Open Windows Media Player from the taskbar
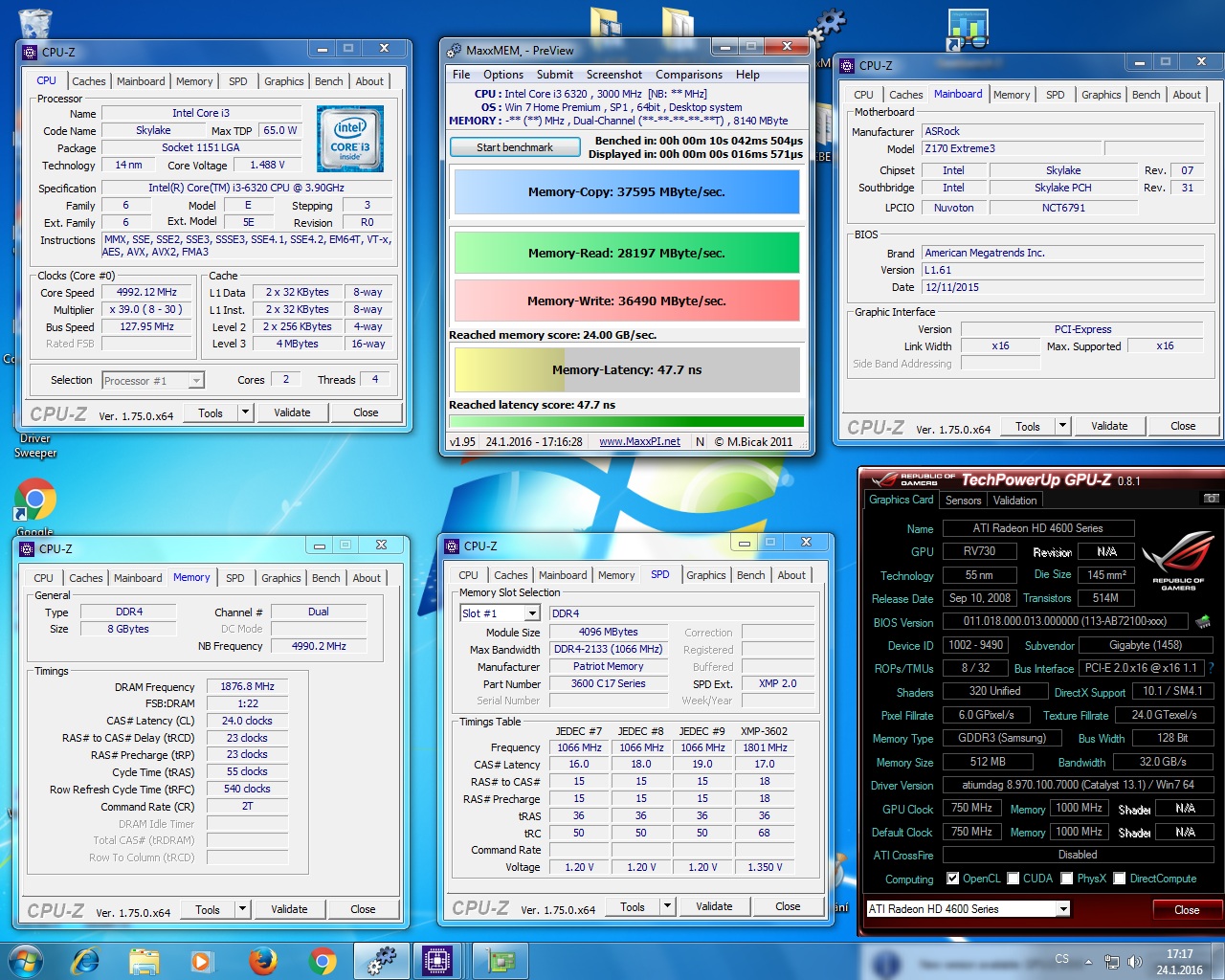The width and height of the screenshot is (1225, 980). pyautogui.click(x=201, y=961)
